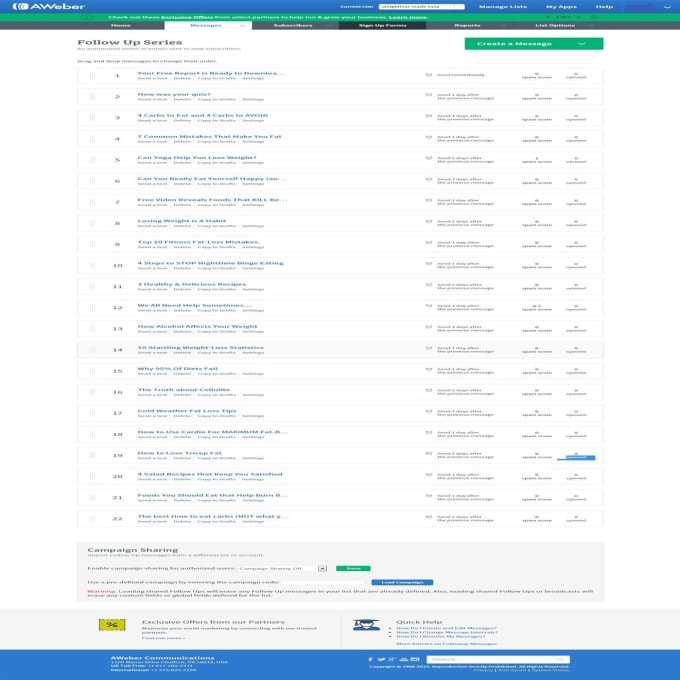Open the Subscribers tab

point(293,26)
